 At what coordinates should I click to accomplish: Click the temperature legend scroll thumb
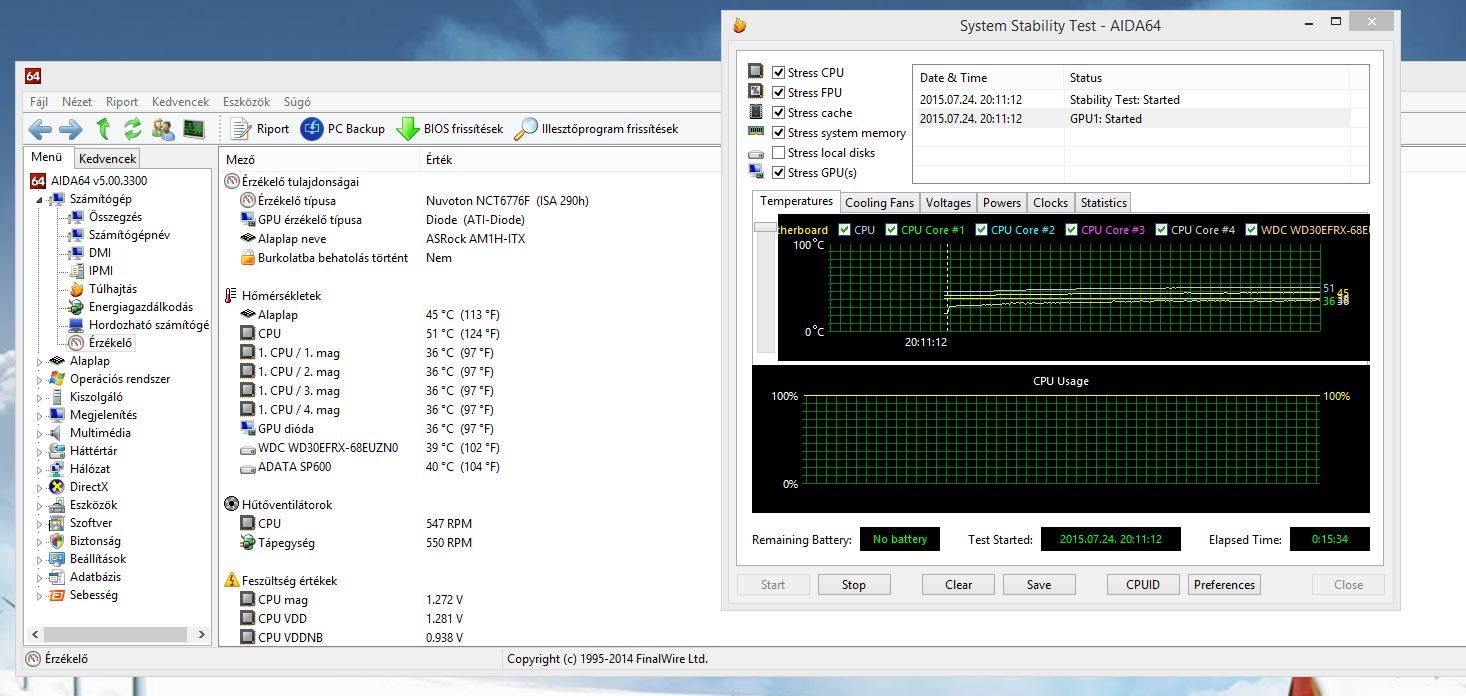[766, 227]
